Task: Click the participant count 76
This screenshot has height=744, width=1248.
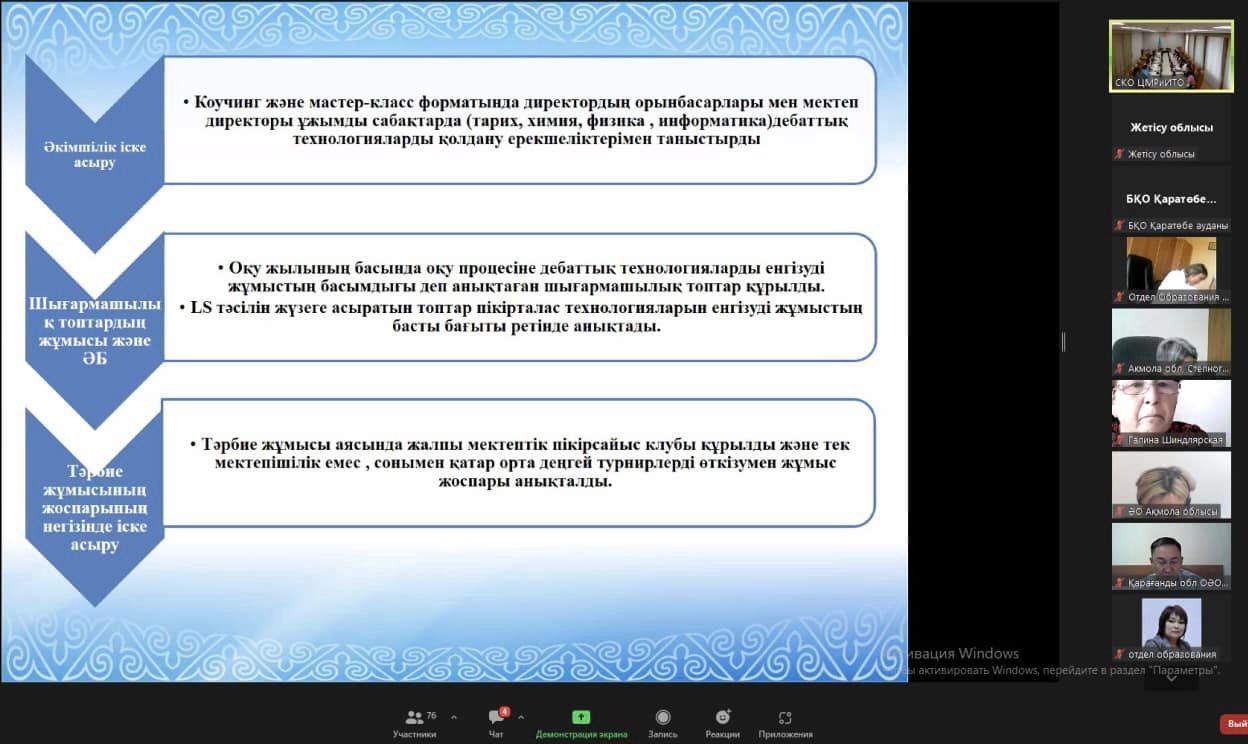Action: coord(431,716)
